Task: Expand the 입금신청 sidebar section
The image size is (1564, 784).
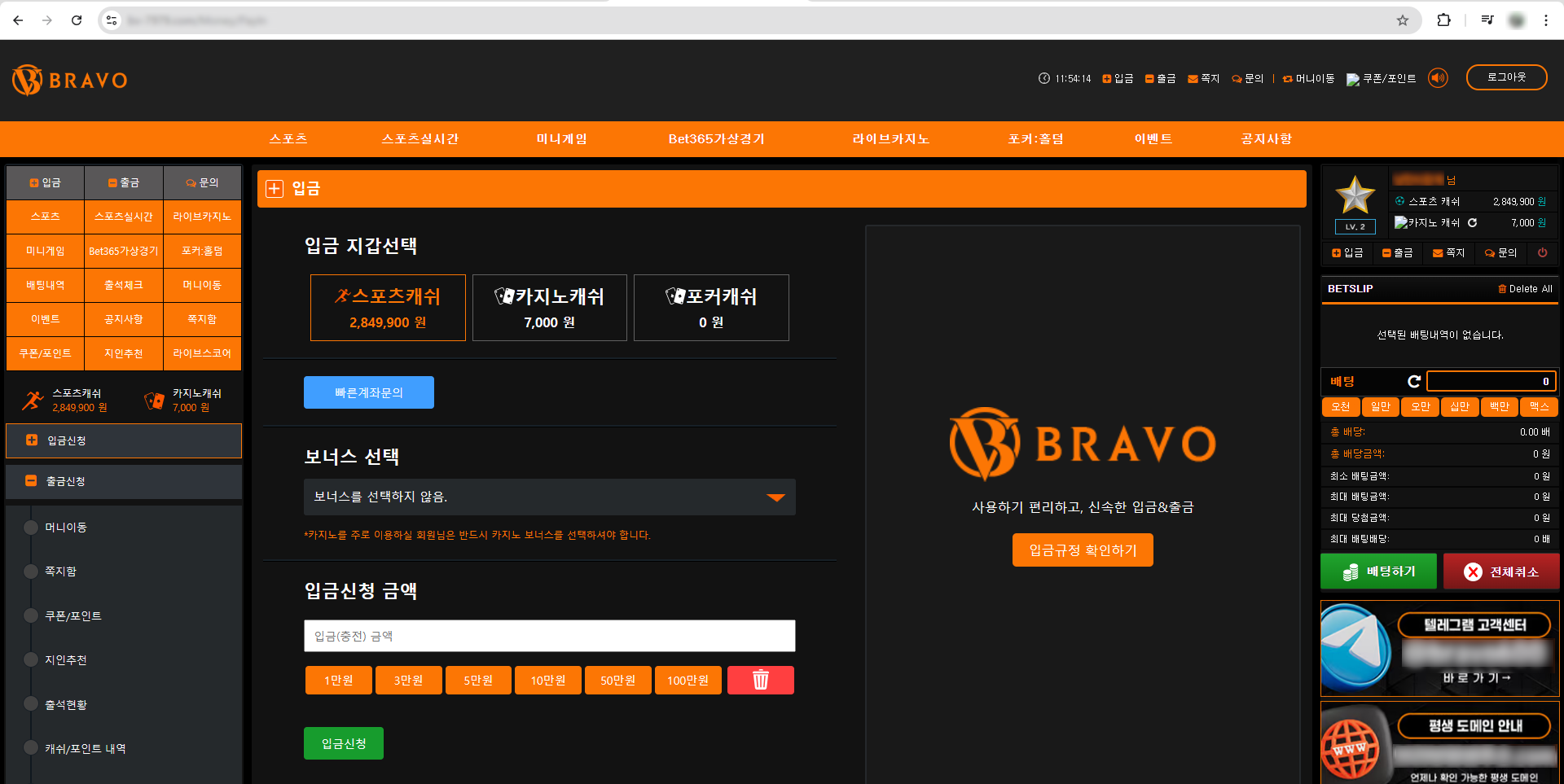Action: click(124, 440)
